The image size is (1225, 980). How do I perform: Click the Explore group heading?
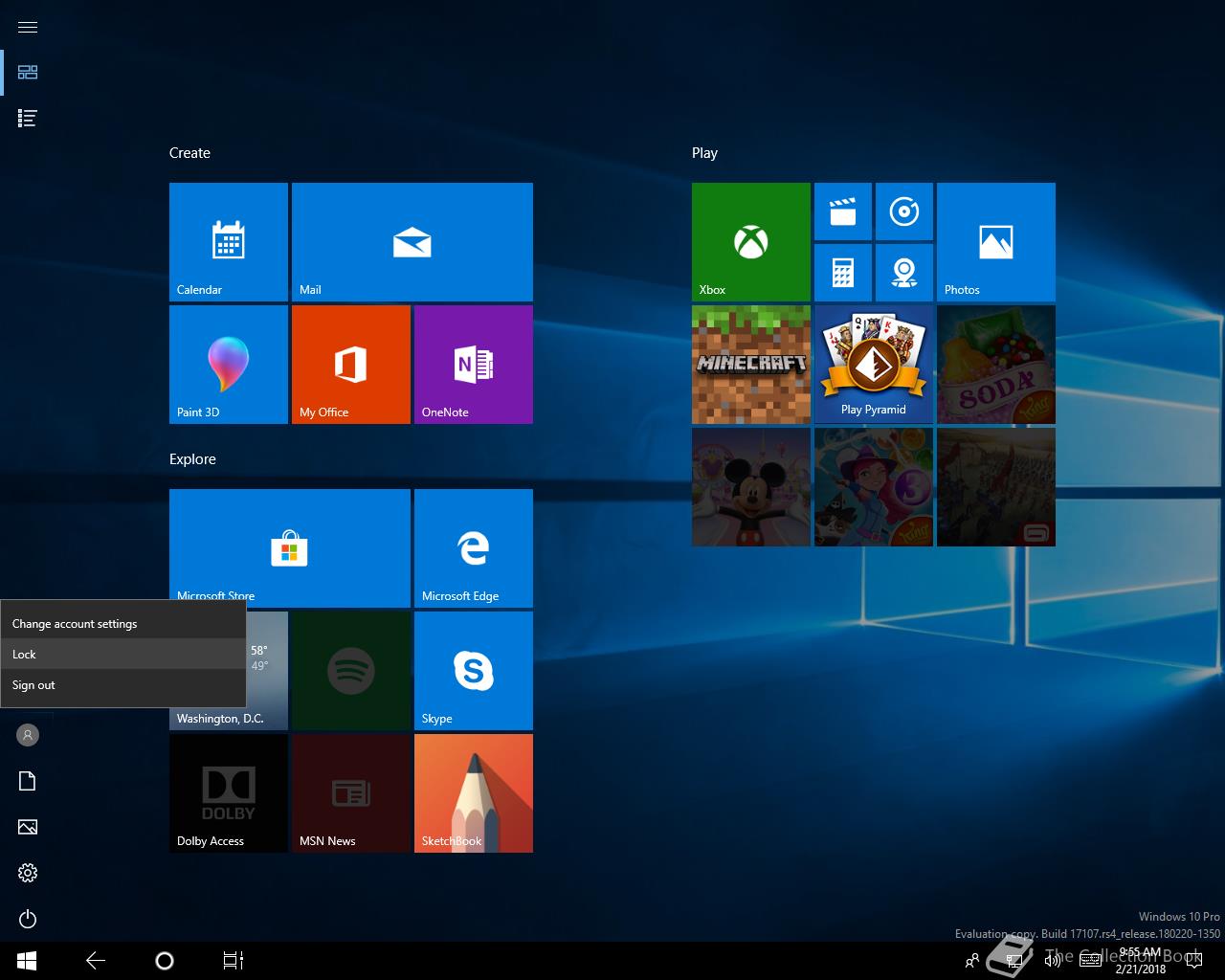192,459
